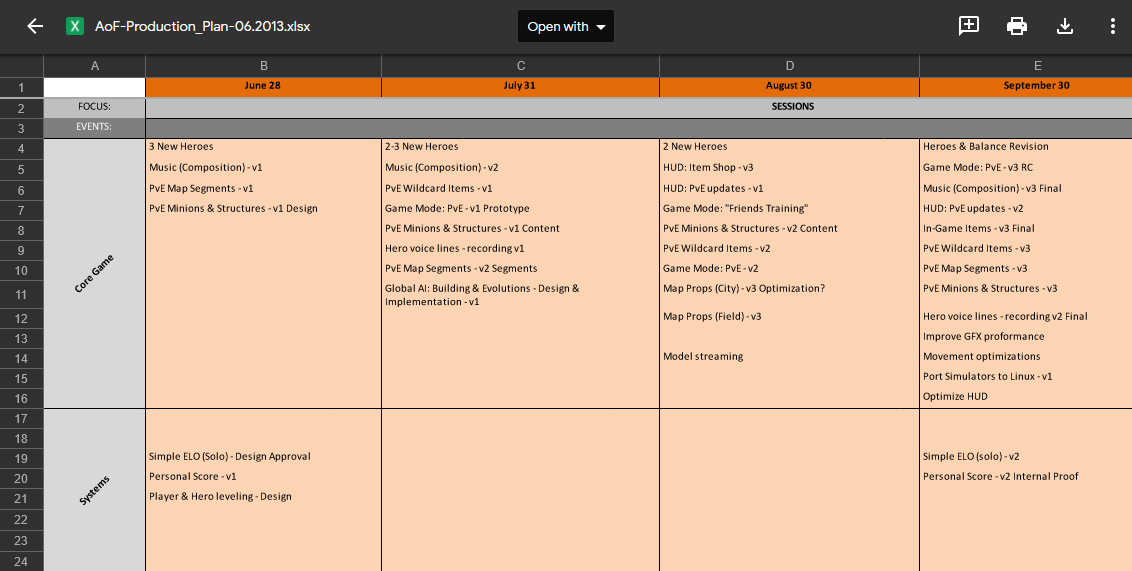
Task: Click the back arrow icon
Action: [x=35, y=27]
